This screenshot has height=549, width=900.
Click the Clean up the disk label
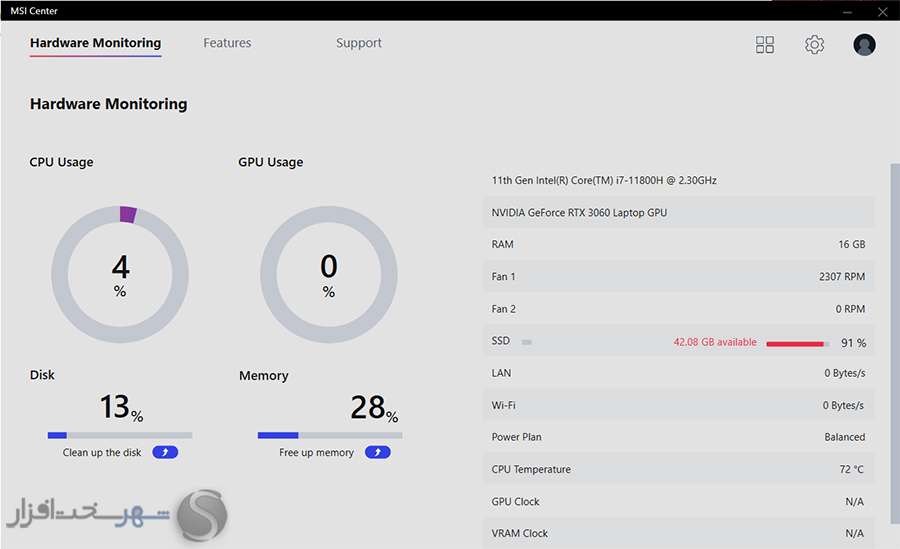point(102,453)
